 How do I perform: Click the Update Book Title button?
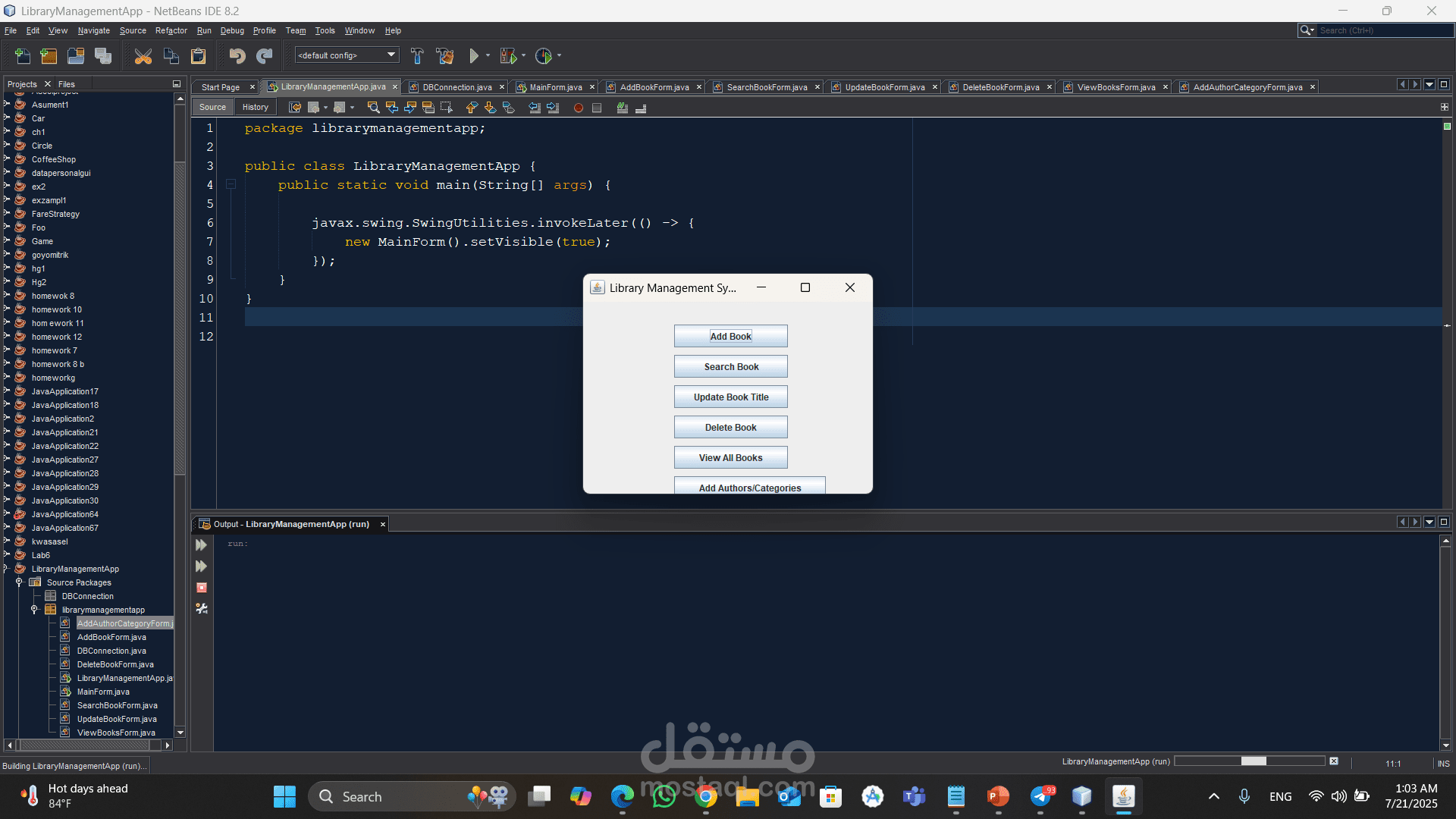click(731, 397)
